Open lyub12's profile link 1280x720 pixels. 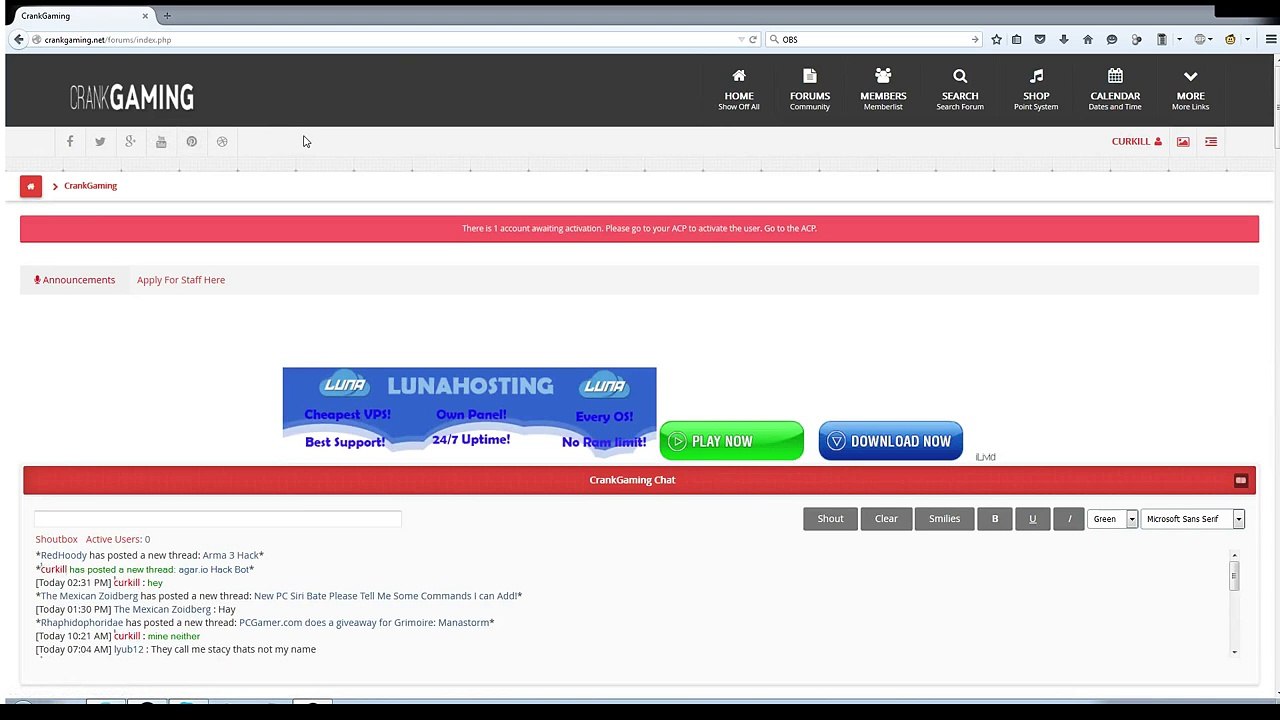(x=129, y=650)
